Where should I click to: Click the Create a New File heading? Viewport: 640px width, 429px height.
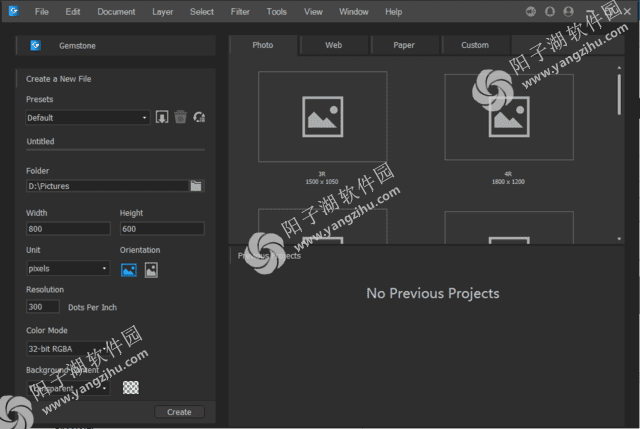(x=59, y=79)
